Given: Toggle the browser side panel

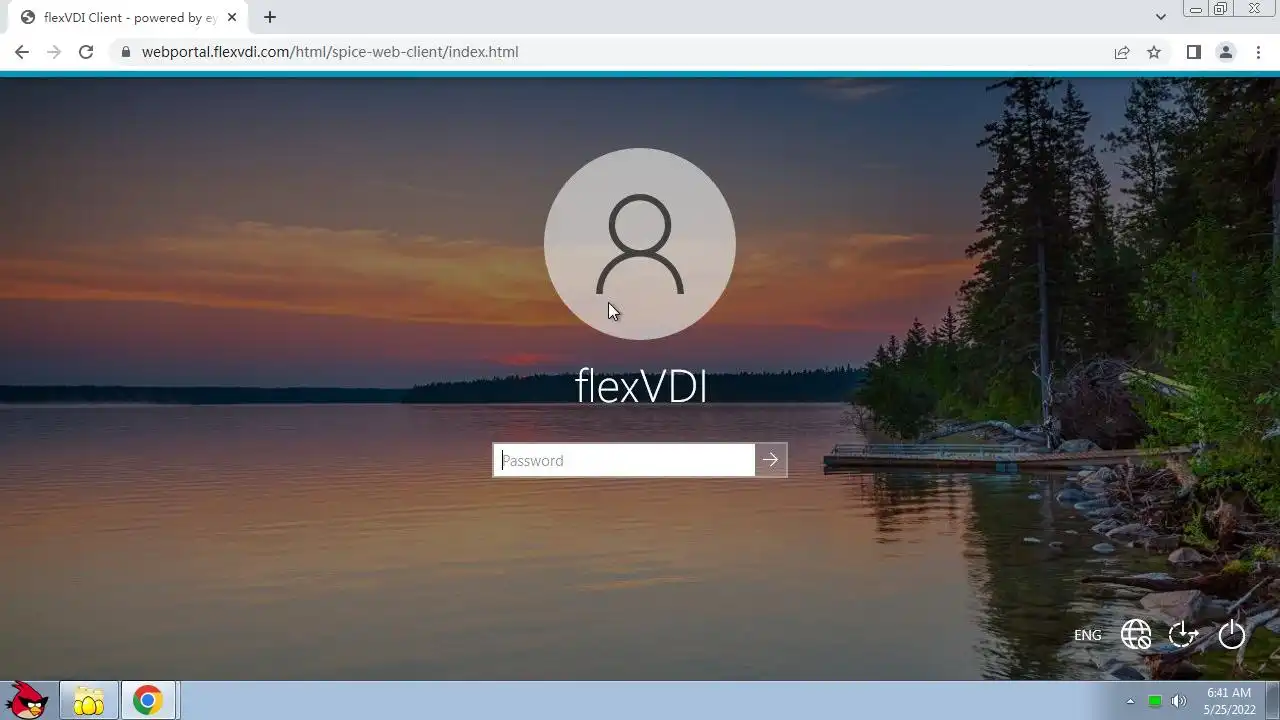Looking at the screenshot, I should coord(1194,52).
